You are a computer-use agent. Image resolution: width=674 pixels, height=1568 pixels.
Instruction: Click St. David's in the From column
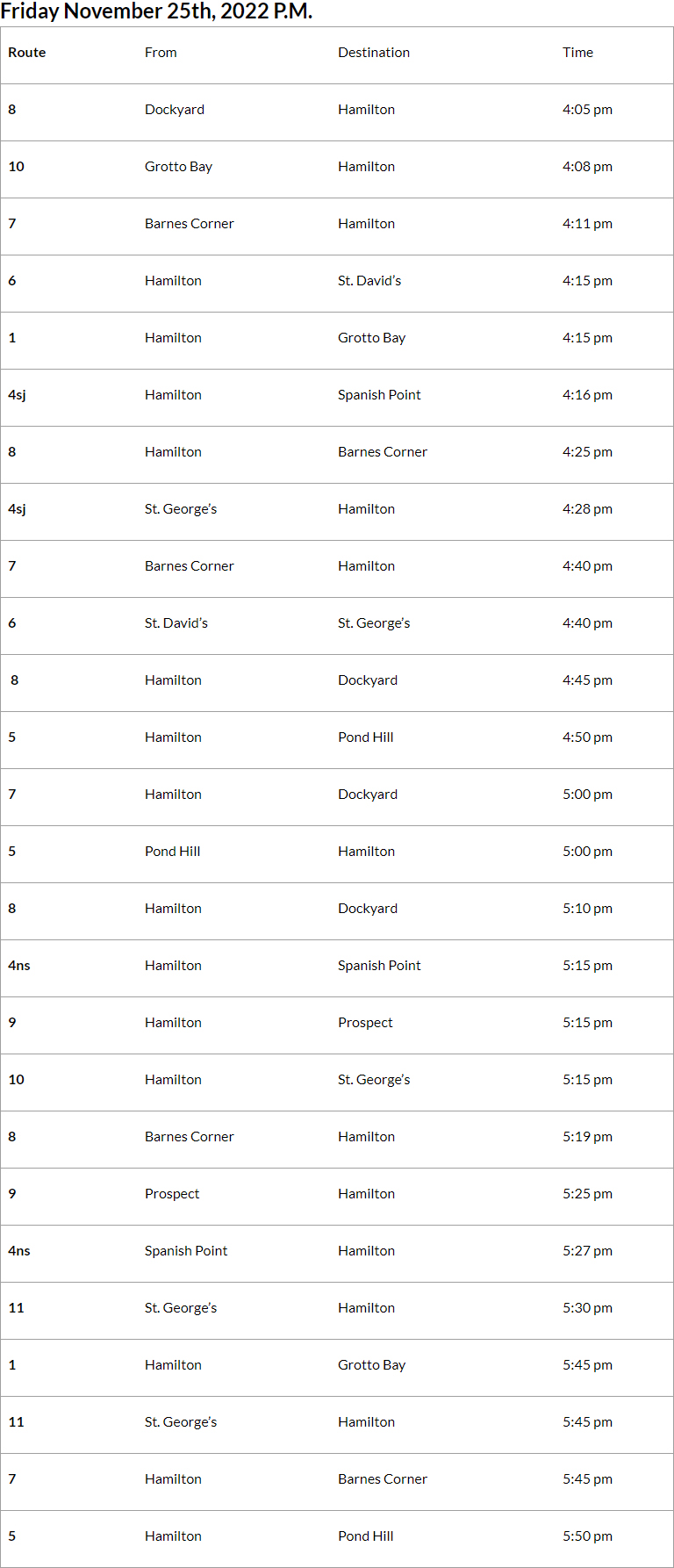tap(176, 623)
